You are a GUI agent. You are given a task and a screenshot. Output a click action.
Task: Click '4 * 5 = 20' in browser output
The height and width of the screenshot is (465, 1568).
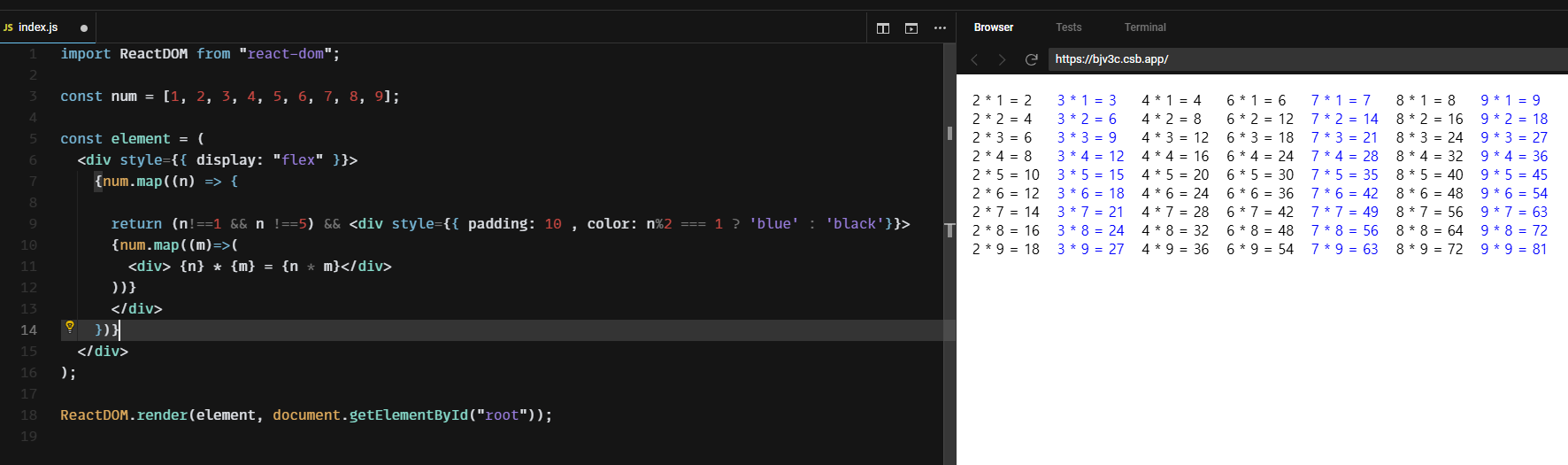pos(1175,175)
